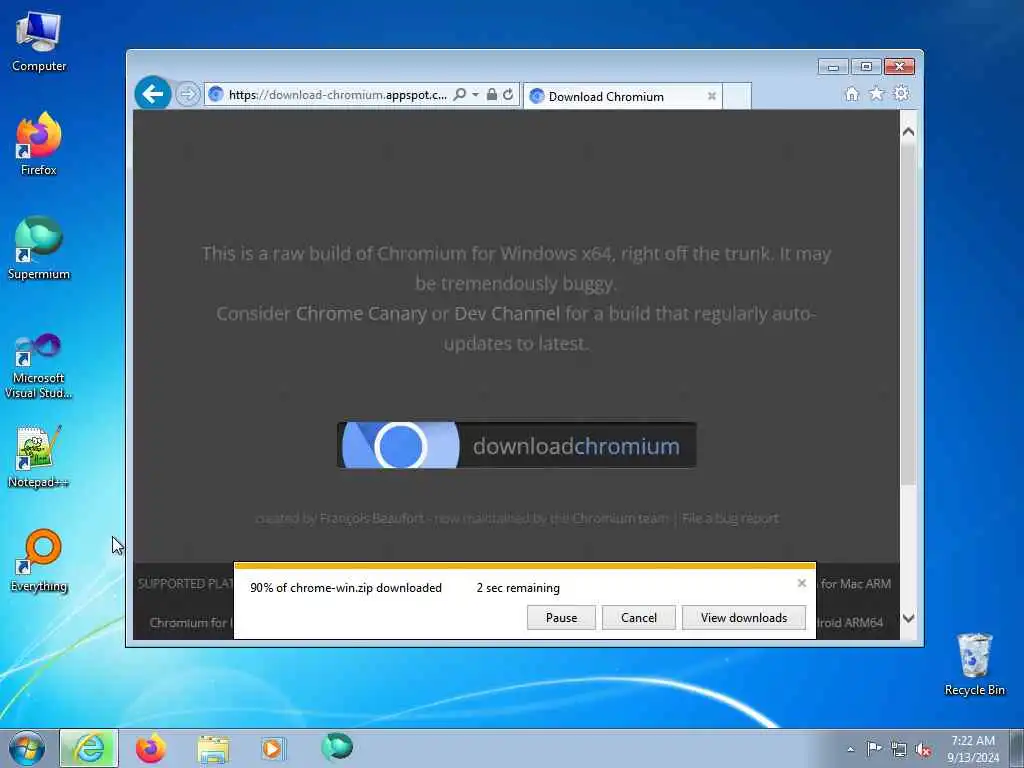The image size is (1024, 768).
Task: Click the page scrollbar down arrow
Action: tap(908, 618)
